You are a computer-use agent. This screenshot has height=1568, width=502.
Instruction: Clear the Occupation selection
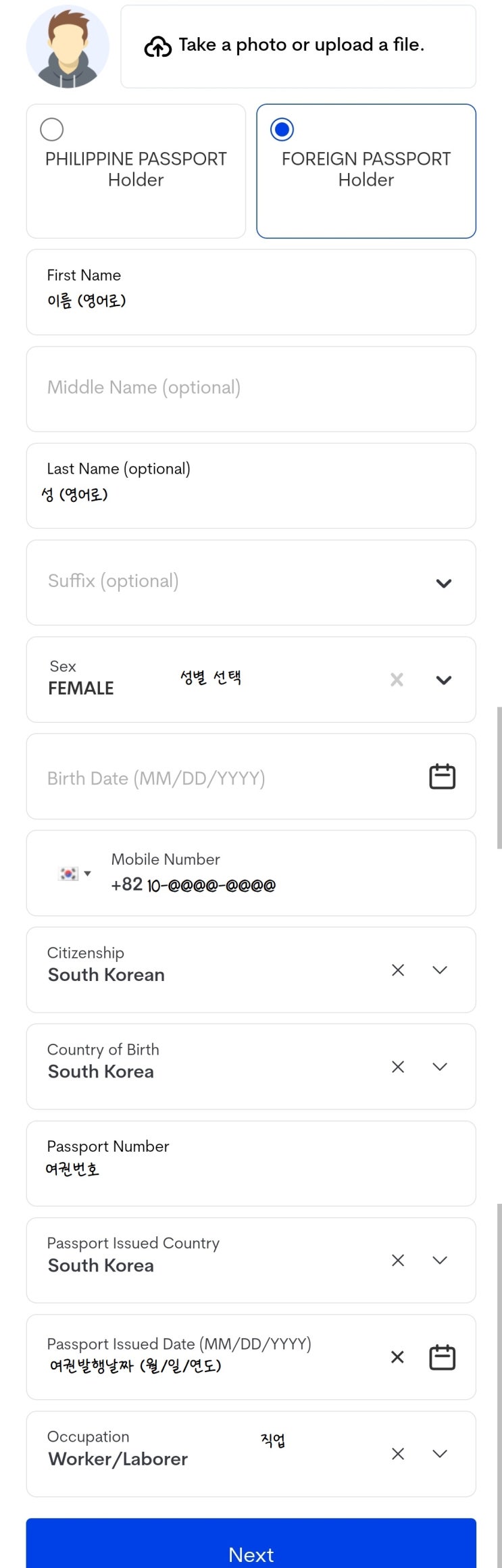coord(398,1454)
